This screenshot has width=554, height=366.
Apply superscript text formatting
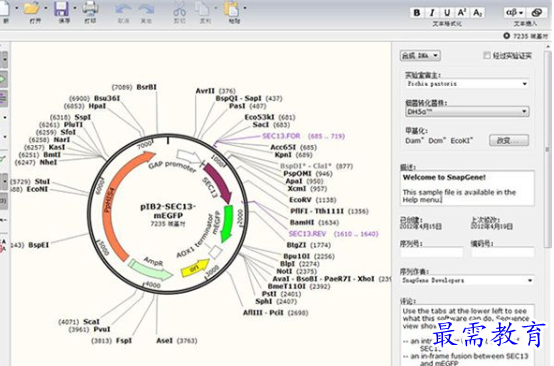click(461, 13)
